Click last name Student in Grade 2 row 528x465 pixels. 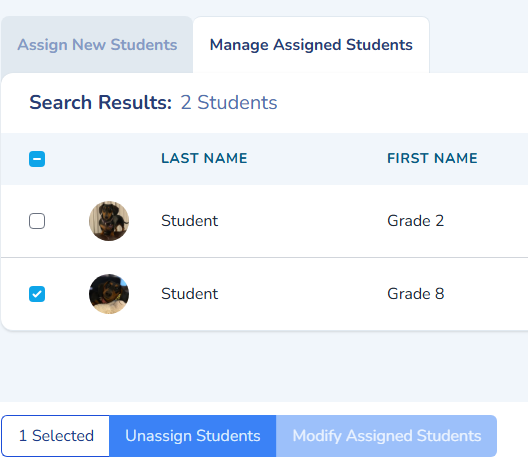(190, 221)
